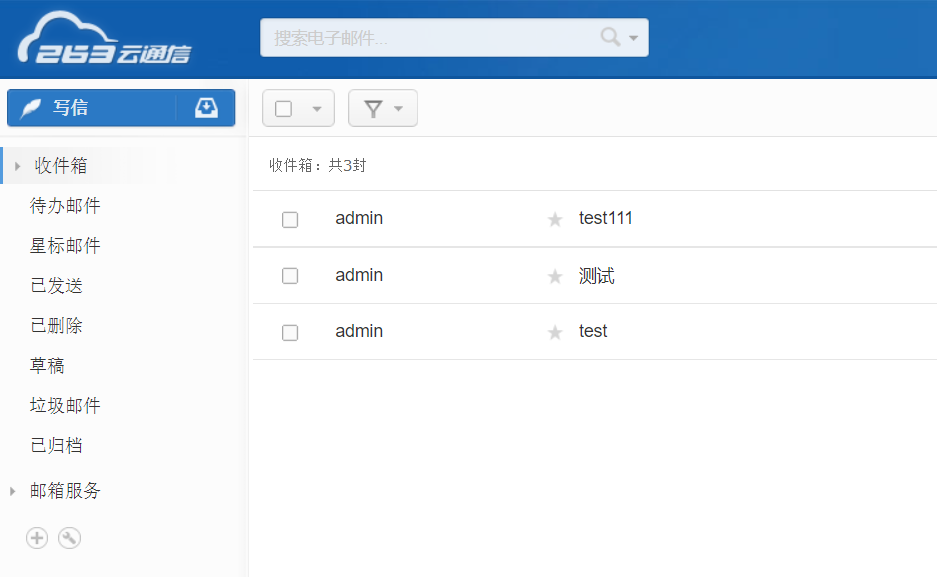Image resolution: width=937 pixels, height=577 pixels.
Task: Expand the 收件箱 folder arrow
Action: coord(17,166)
